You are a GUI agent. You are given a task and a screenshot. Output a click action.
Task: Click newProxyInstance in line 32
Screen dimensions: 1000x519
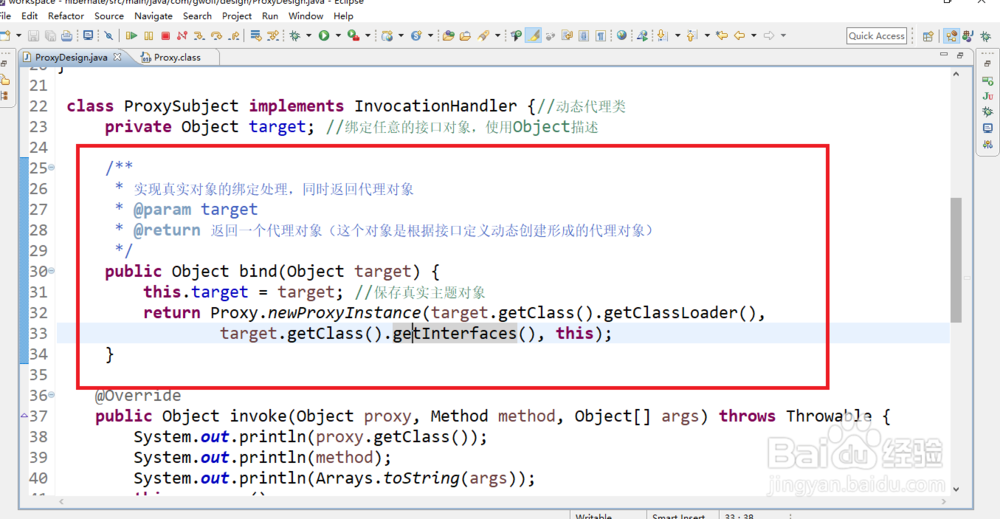[x=344, y=313]
